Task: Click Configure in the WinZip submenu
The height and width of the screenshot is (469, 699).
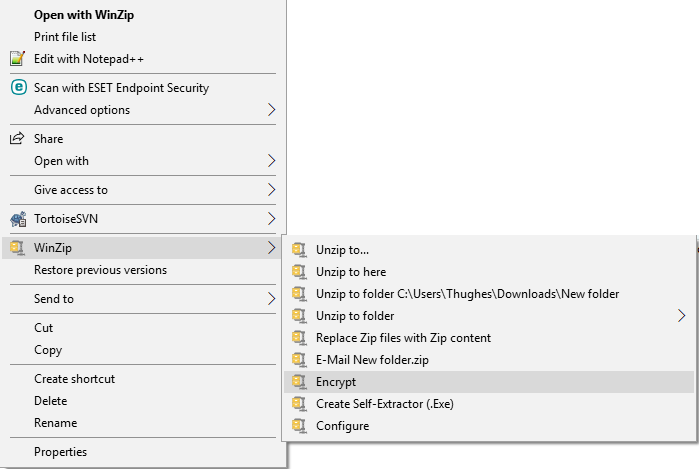Action: pos(342,426)
